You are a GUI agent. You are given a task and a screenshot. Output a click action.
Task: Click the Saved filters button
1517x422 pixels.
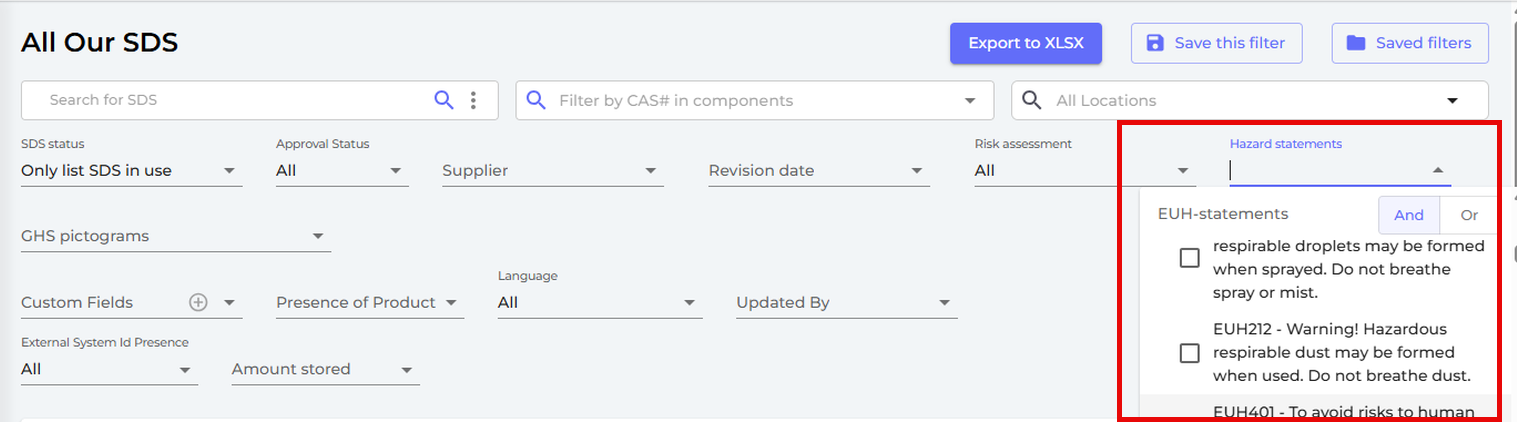[x=1410, y=43]
